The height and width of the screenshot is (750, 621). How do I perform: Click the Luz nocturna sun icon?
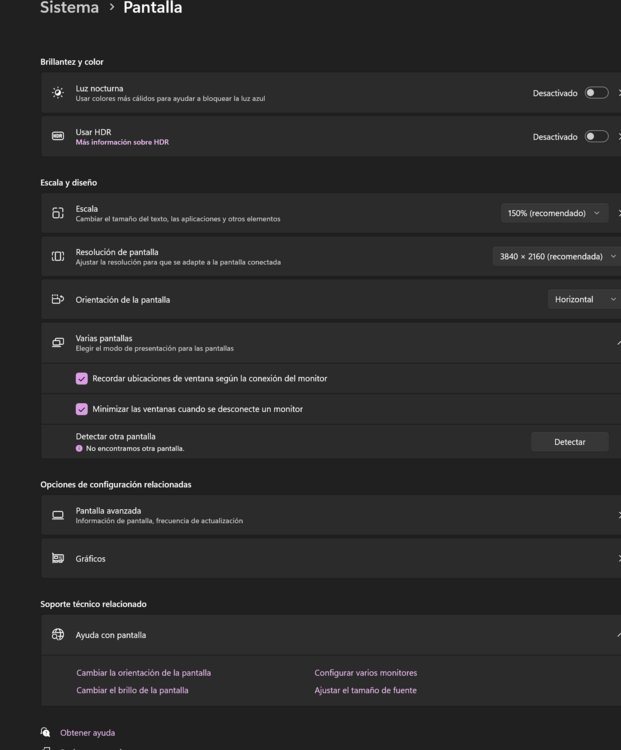58,93
